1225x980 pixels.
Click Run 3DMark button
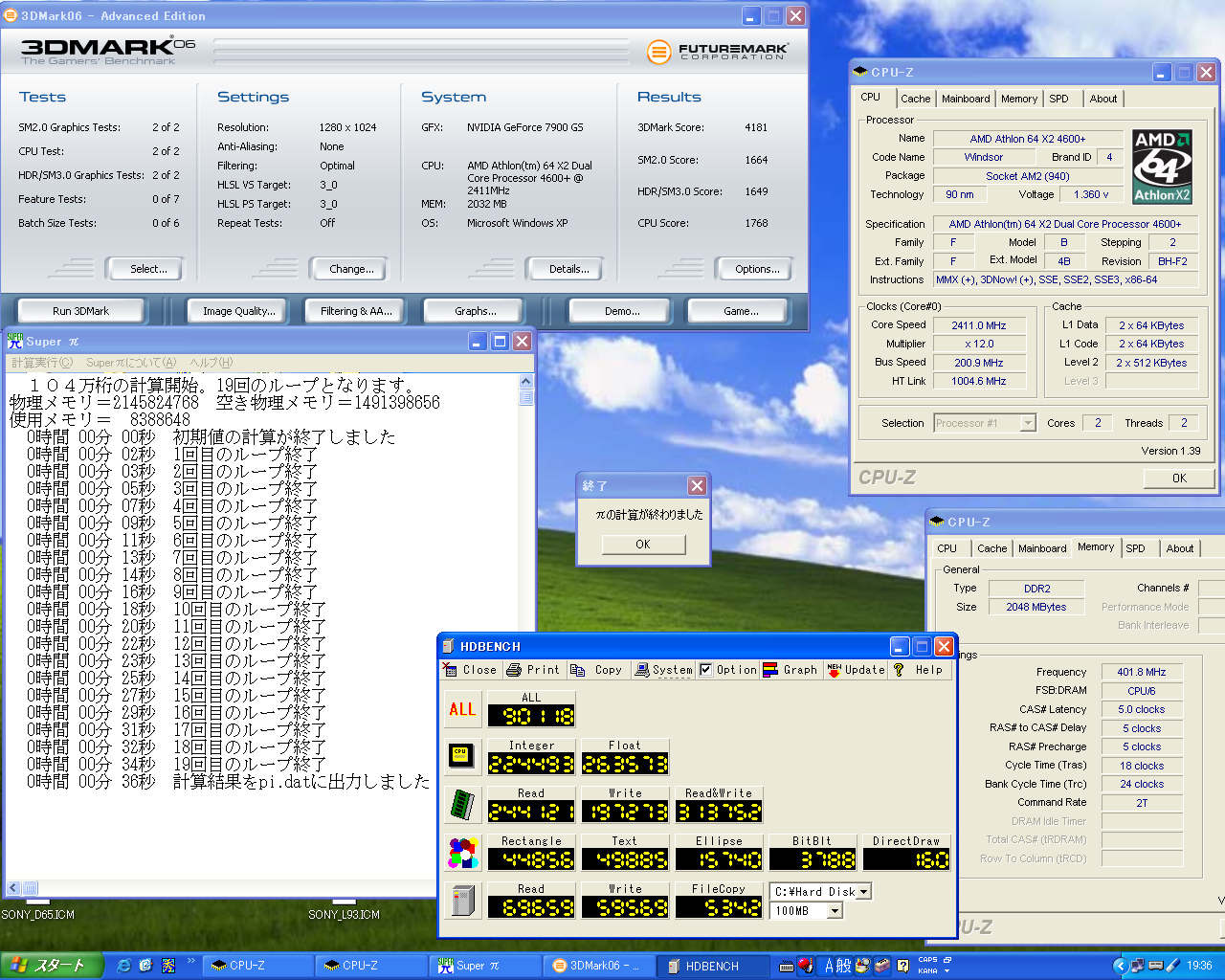click(80, 311)
